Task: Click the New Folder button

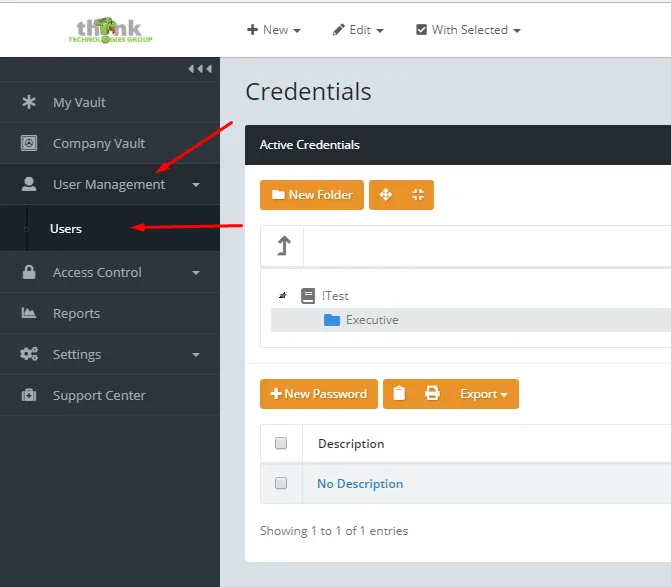Action: 312,195
